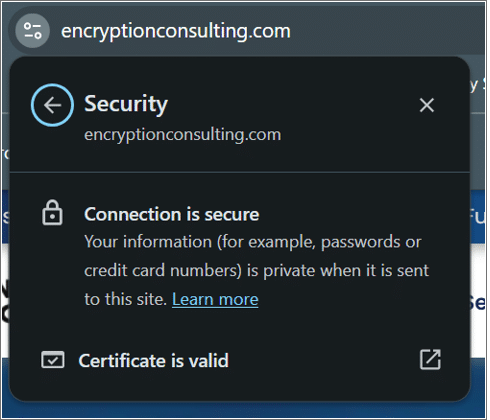Click the Connection is secure heading
The image size is (490, 420).
pos(172,214)
